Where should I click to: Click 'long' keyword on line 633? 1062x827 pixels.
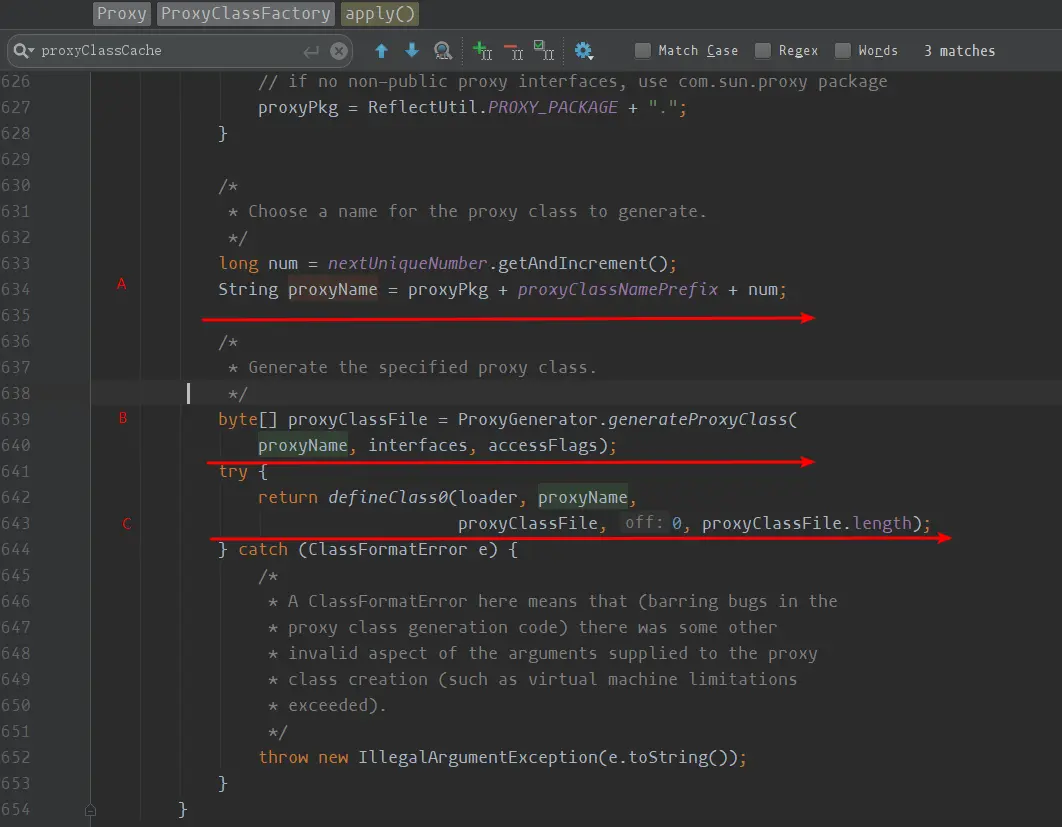tap(238, 264)
